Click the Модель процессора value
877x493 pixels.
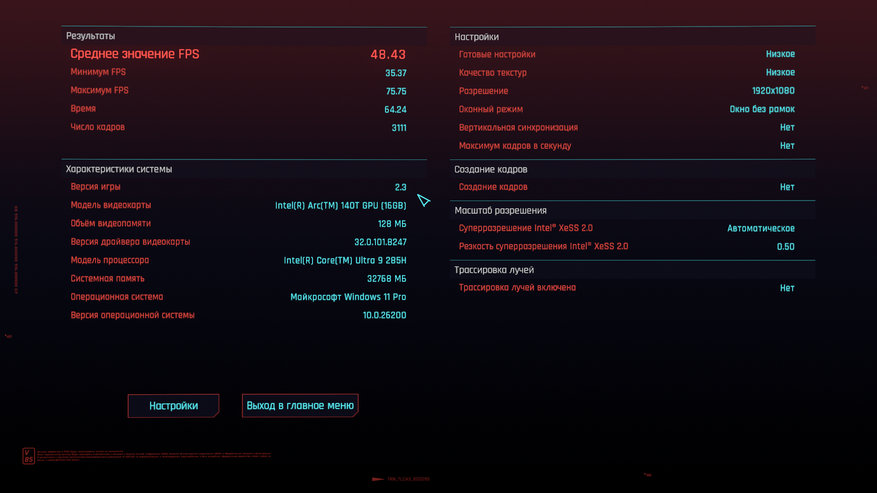click(345, 260)
